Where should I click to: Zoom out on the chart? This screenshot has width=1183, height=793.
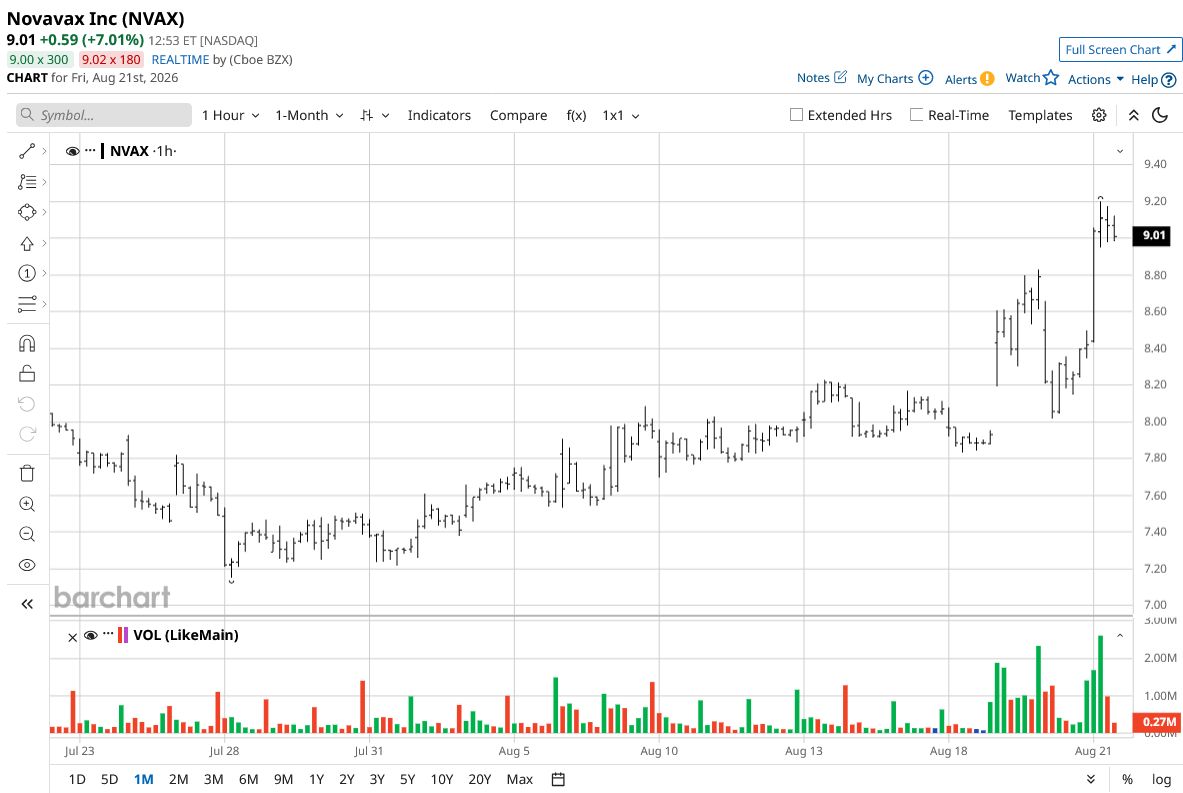[27, 534]
